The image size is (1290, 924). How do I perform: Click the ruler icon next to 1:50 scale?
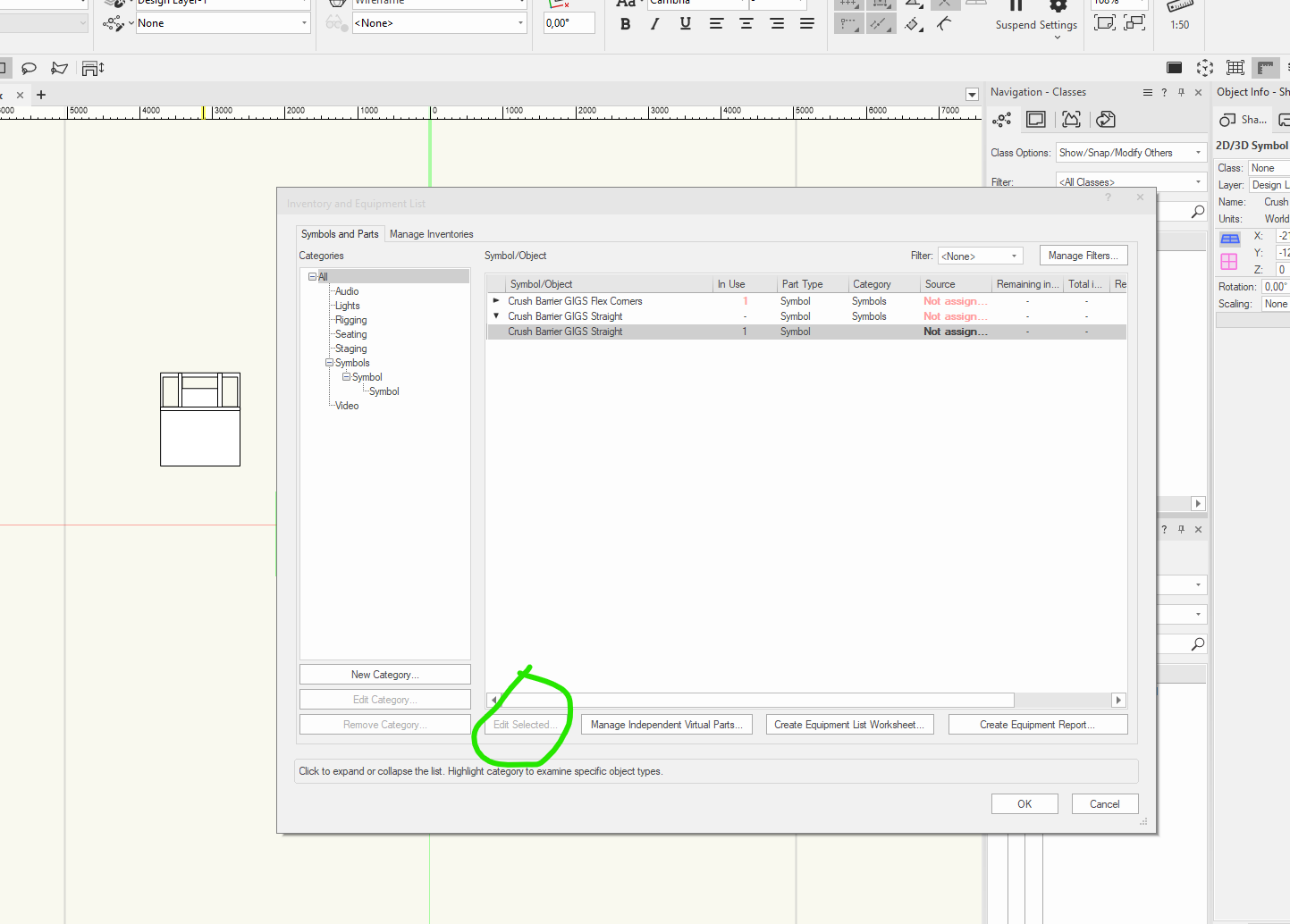pyautogui.click(x=1178, y=7)
